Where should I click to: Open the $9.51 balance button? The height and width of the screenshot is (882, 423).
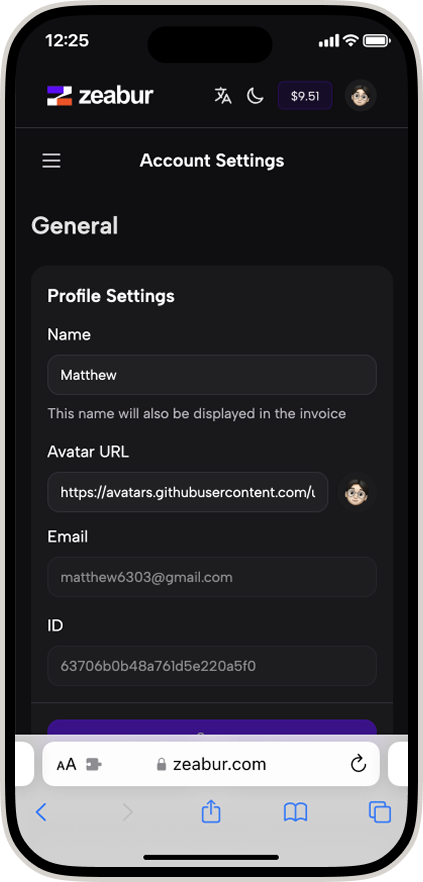tap(305, 96)
